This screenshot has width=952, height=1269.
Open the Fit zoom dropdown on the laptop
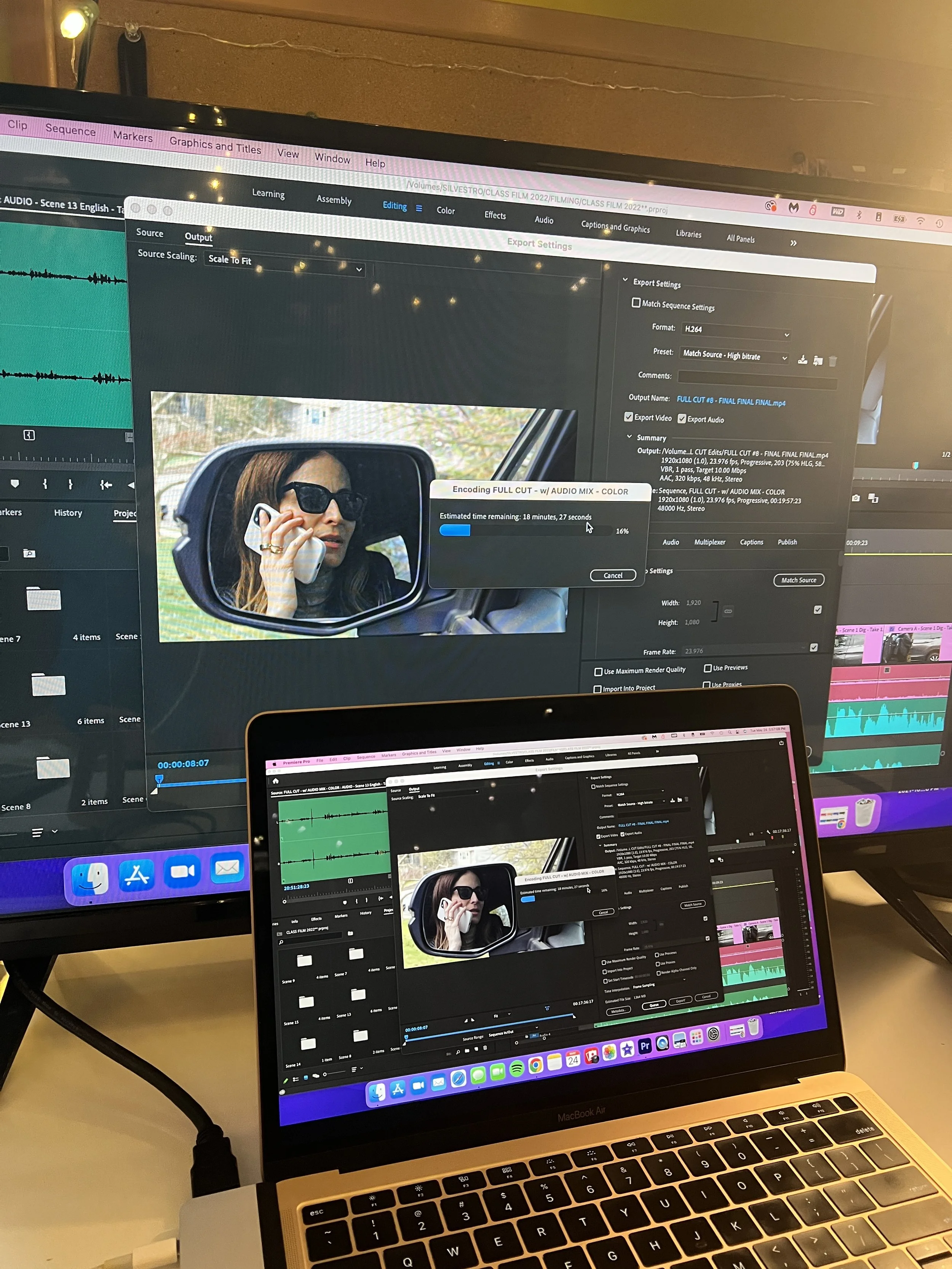pos(502,1015)
